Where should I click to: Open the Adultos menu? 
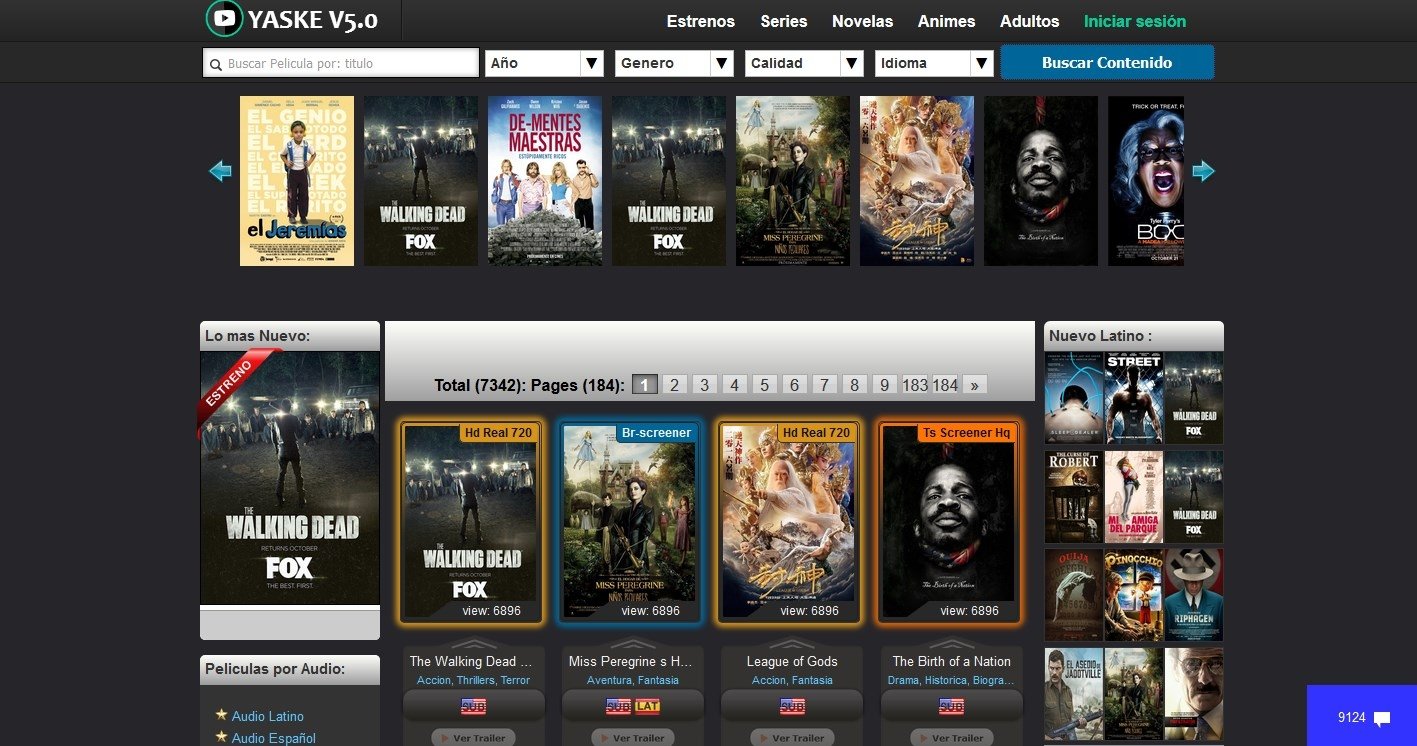pos(1030,21)
